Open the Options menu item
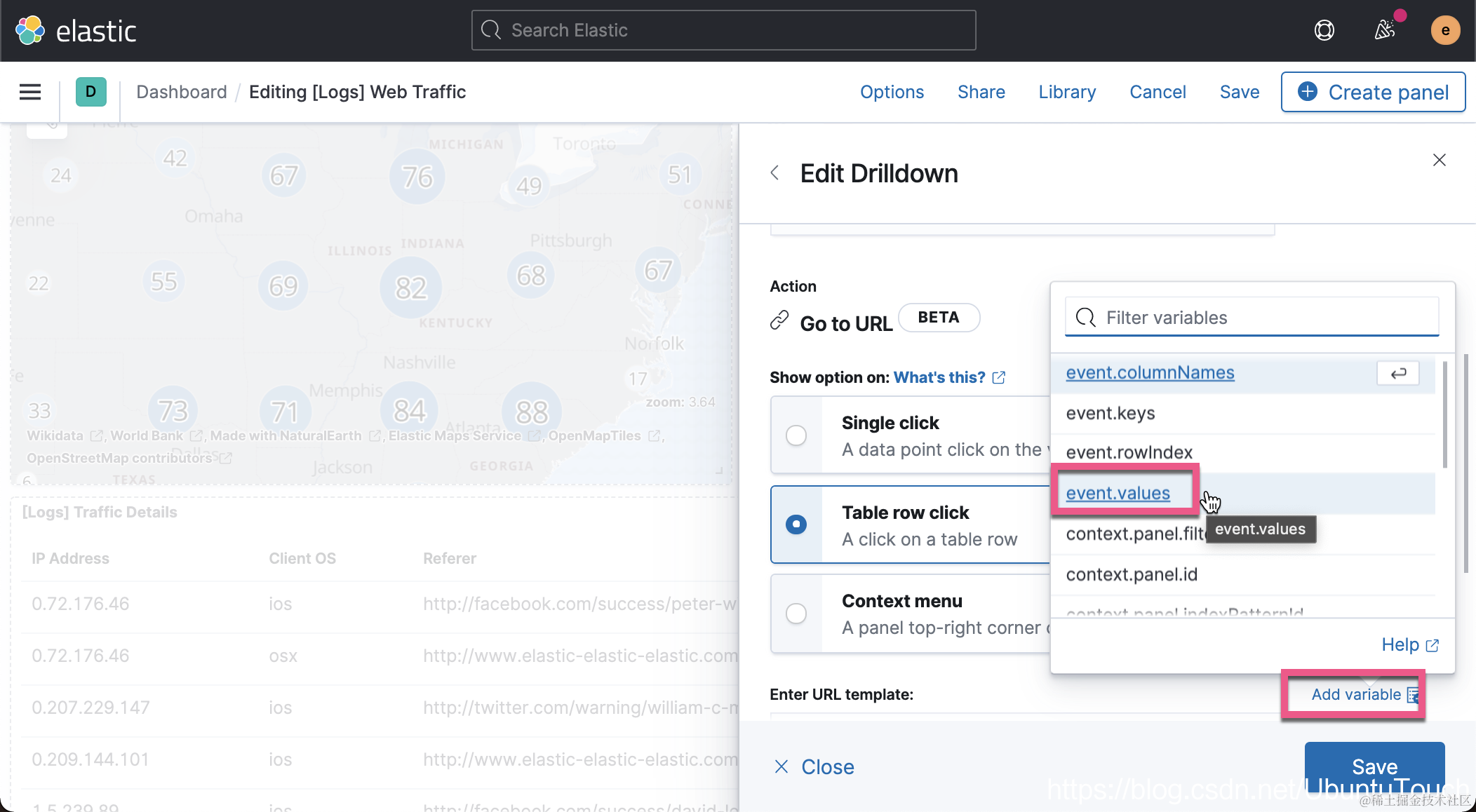The width and height of the screenshot is (1476, 812). [x=892, y=92]
